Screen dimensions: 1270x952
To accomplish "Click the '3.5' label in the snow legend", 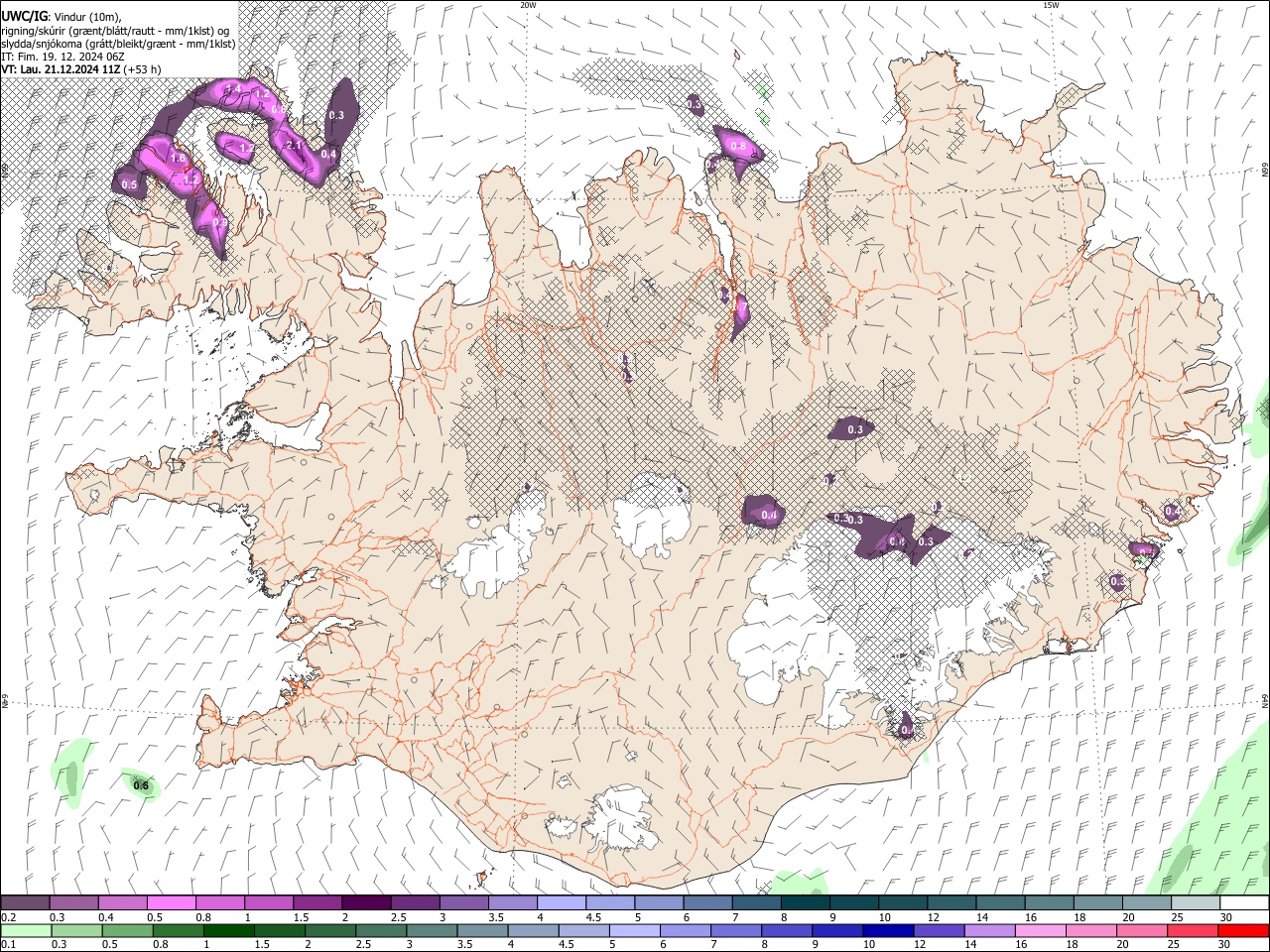I will (x=495, y=917).
